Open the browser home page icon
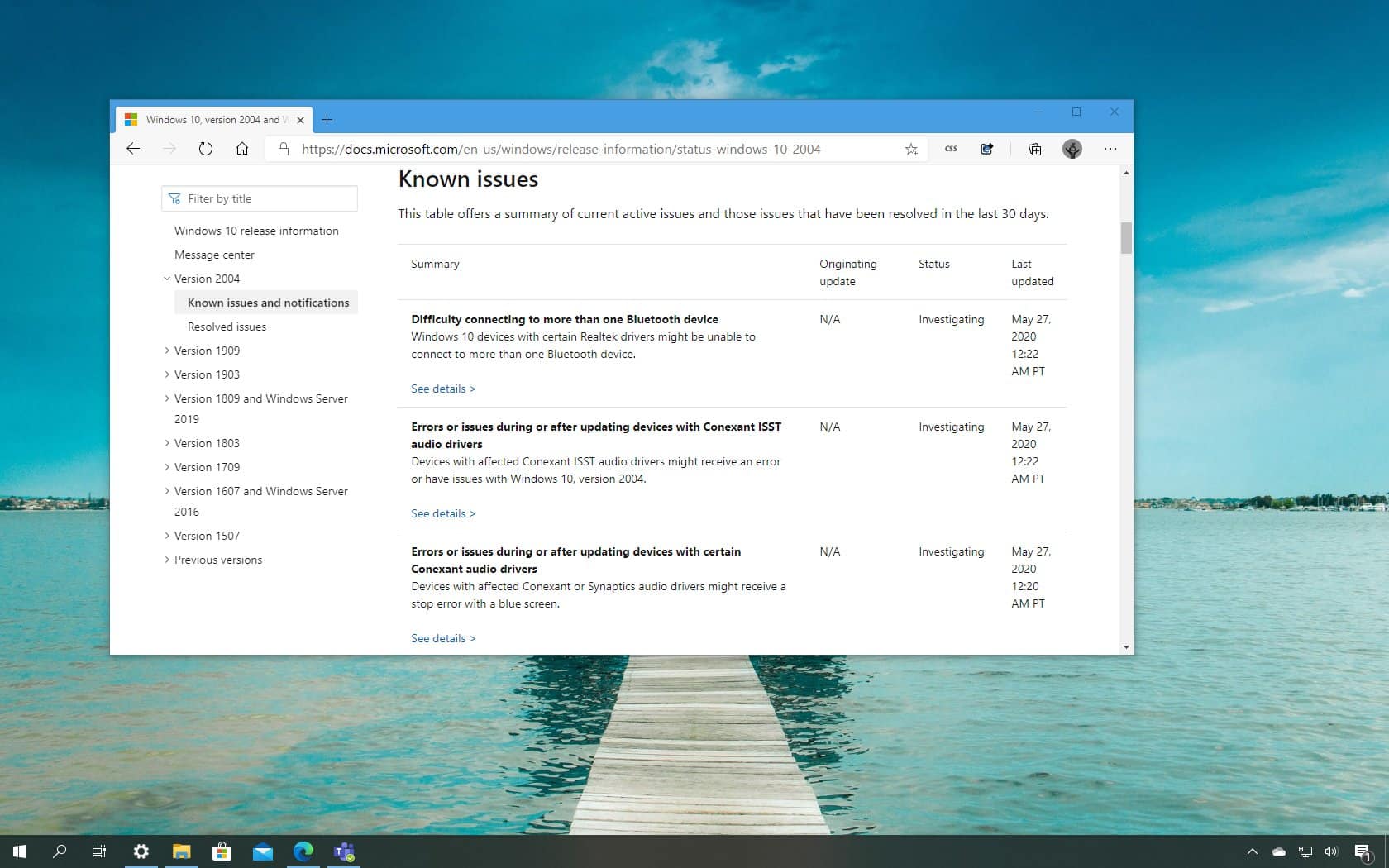Screen dimensions: 1389x868 (x=242, y=149)
